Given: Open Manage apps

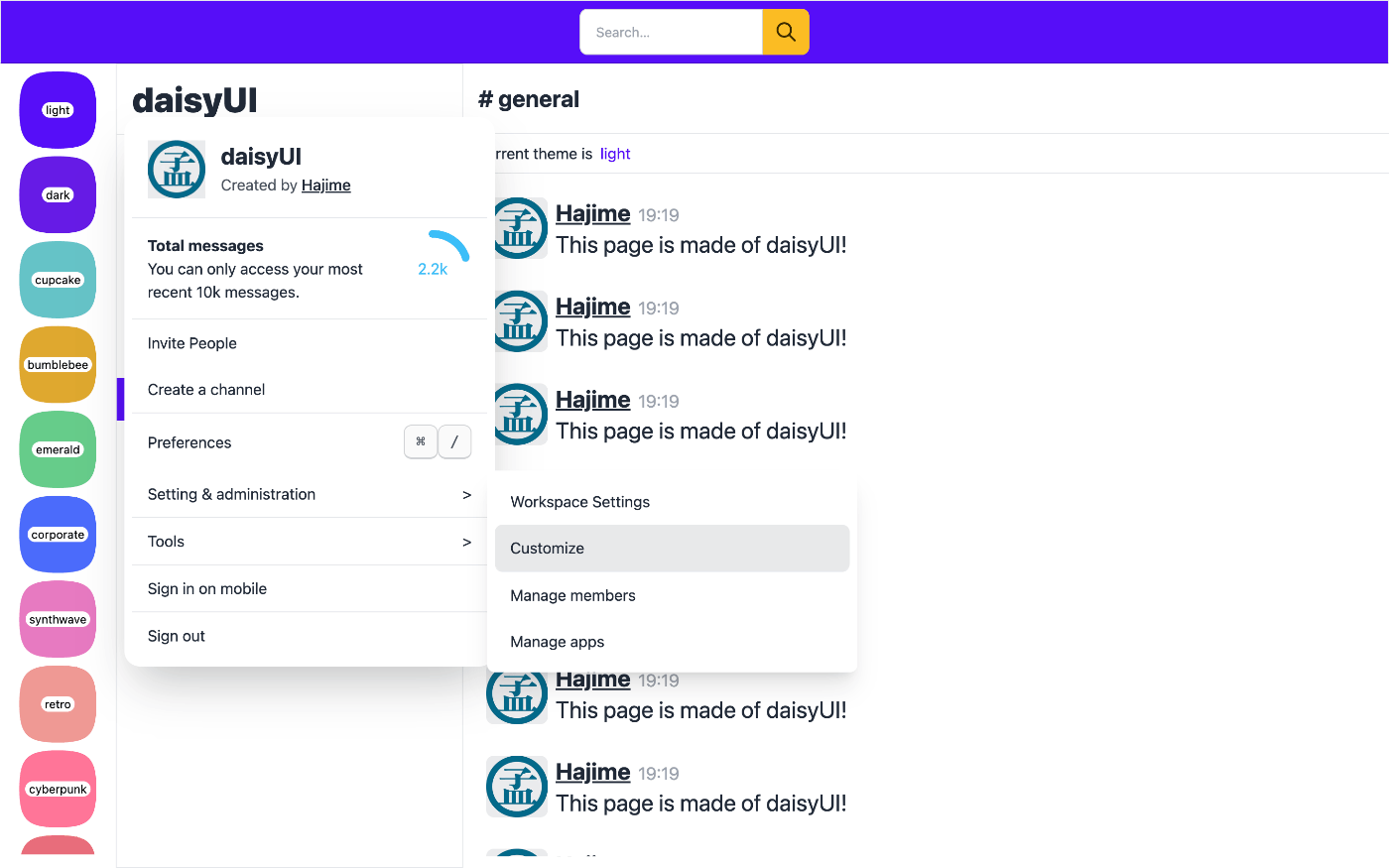Looking at the screenshot, I should click(673, 642).
